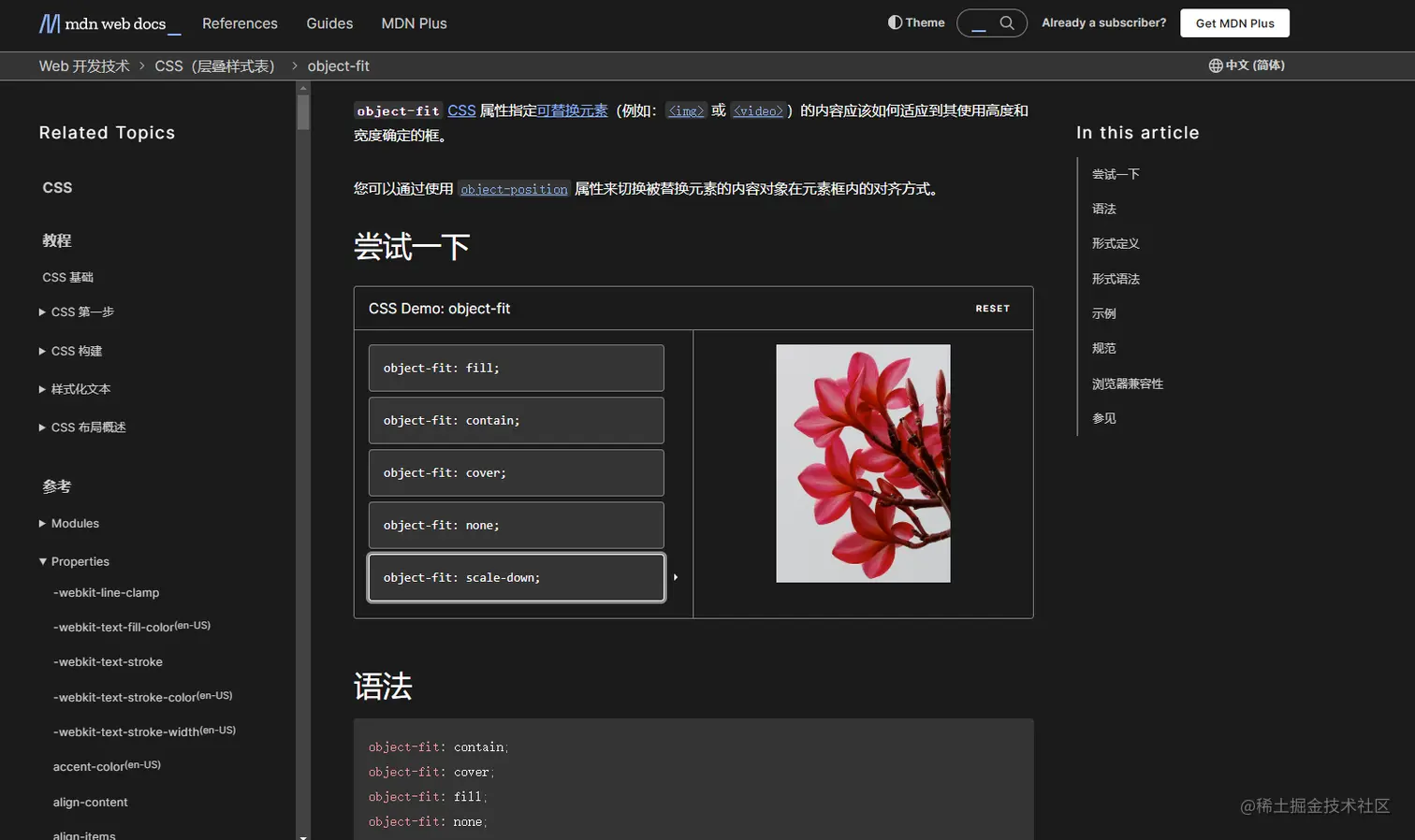Expand Modules section
Image resolution: width=1415 pixels, height=840 pixels.
69,524
